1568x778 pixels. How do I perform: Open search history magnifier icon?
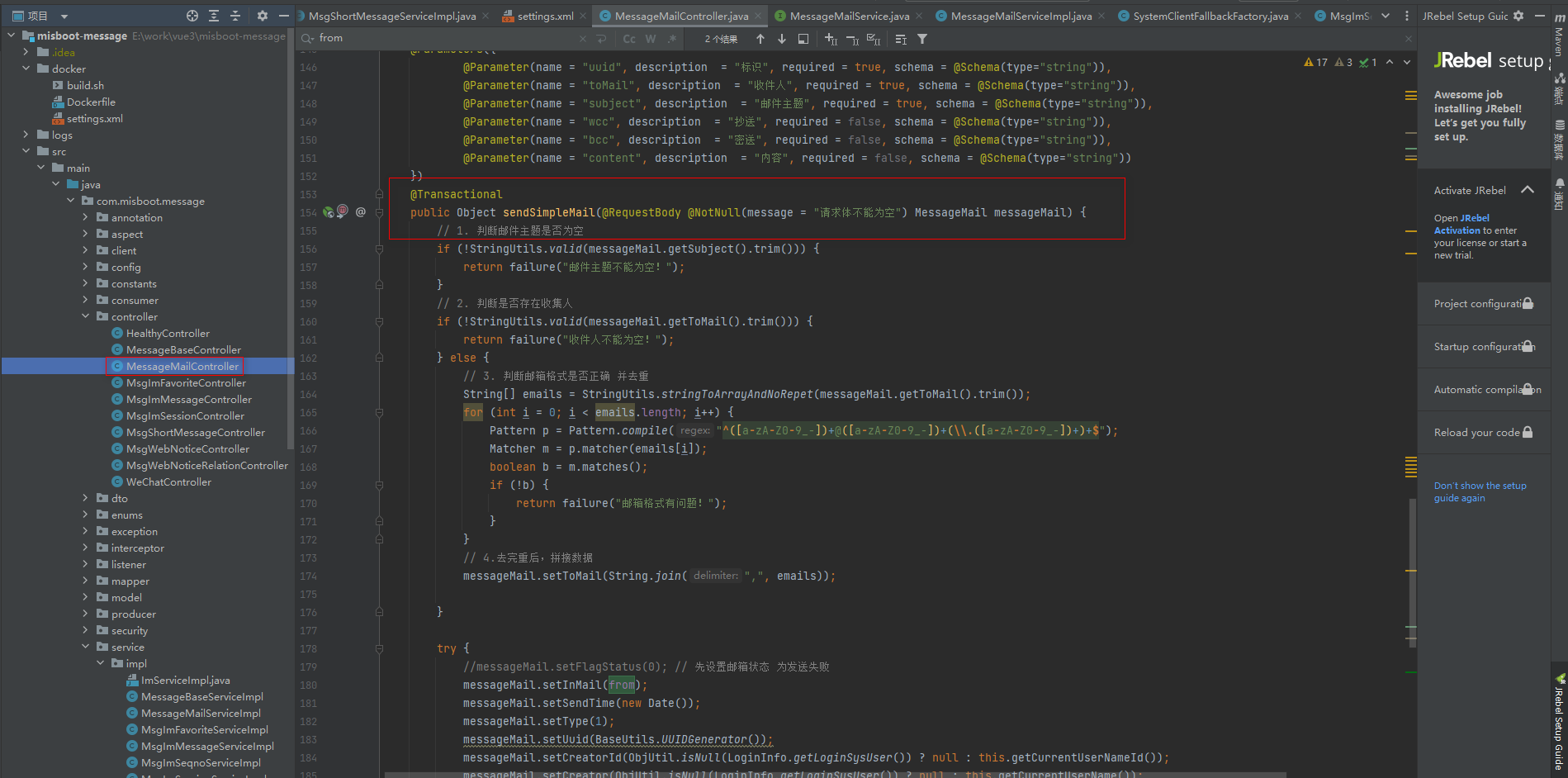pyautogui.click(x=308, y=38)
